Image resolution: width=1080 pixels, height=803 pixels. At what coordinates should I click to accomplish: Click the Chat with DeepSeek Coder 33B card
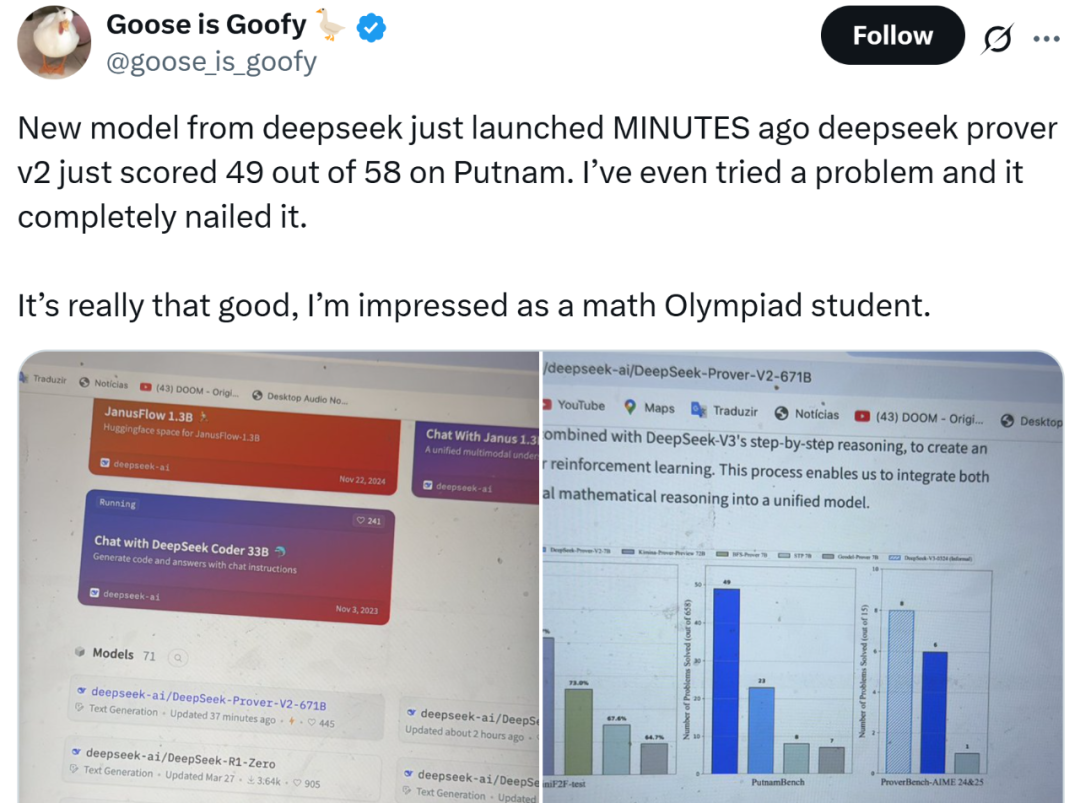point(236,557)
